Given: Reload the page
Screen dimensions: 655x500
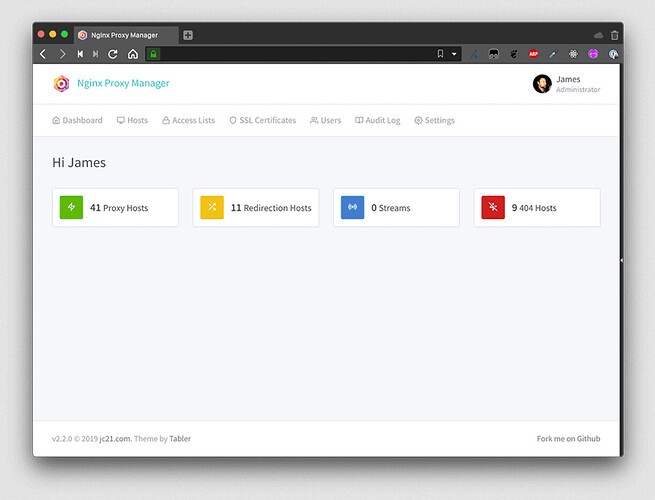Looking at the screenshot, I should coord(112,54).
